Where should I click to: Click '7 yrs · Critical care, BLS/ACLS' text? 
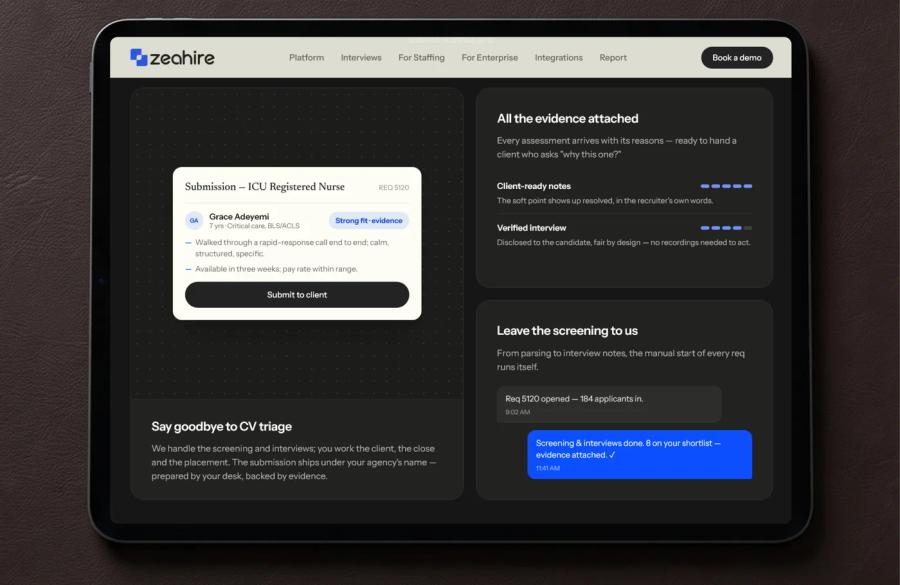(x=254, y=226)
